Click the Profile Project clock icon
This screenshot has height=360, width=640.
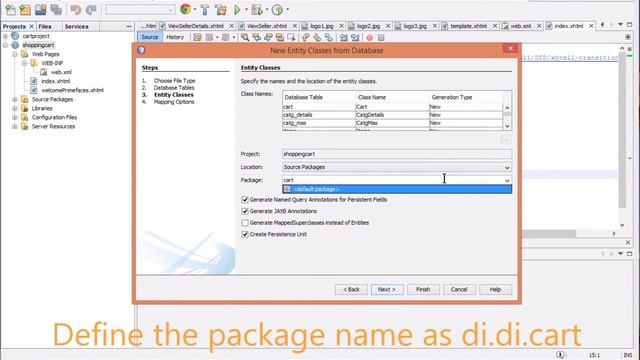click(x=278, y=9)
